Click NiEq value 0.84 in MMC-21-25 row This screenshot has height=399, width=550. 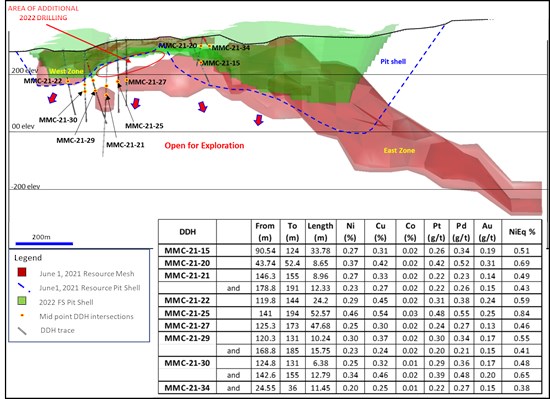522,313
